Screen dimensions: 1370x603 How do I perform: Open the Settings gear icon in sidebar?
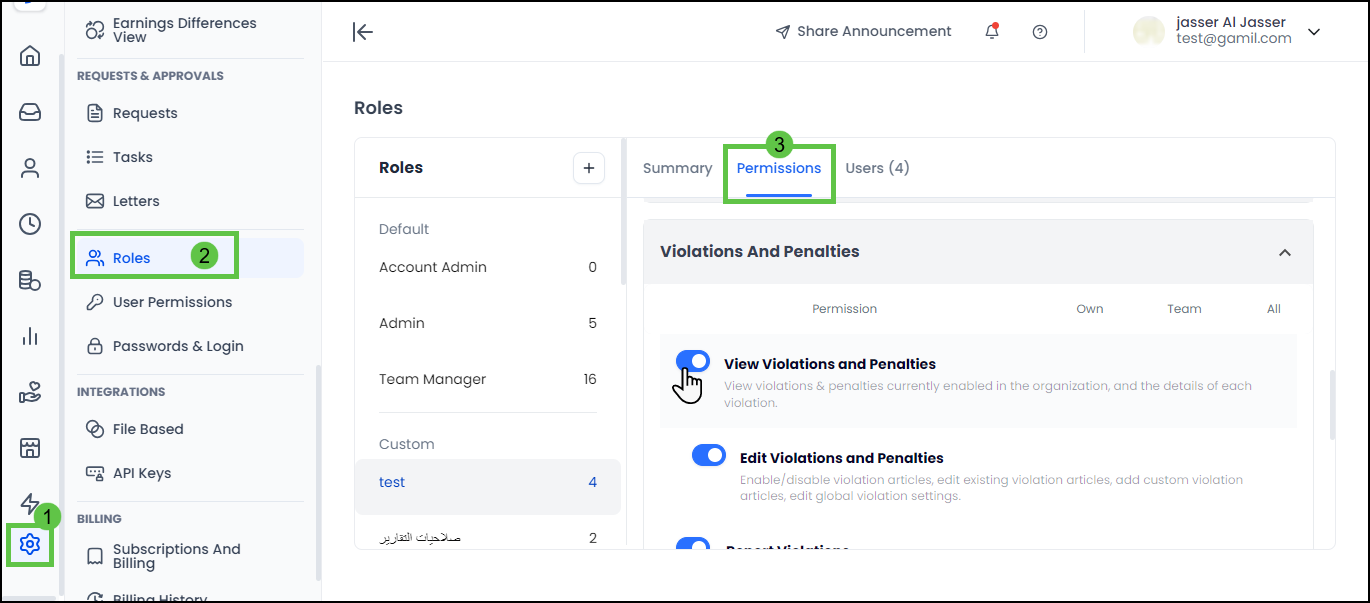click(30, 545)
